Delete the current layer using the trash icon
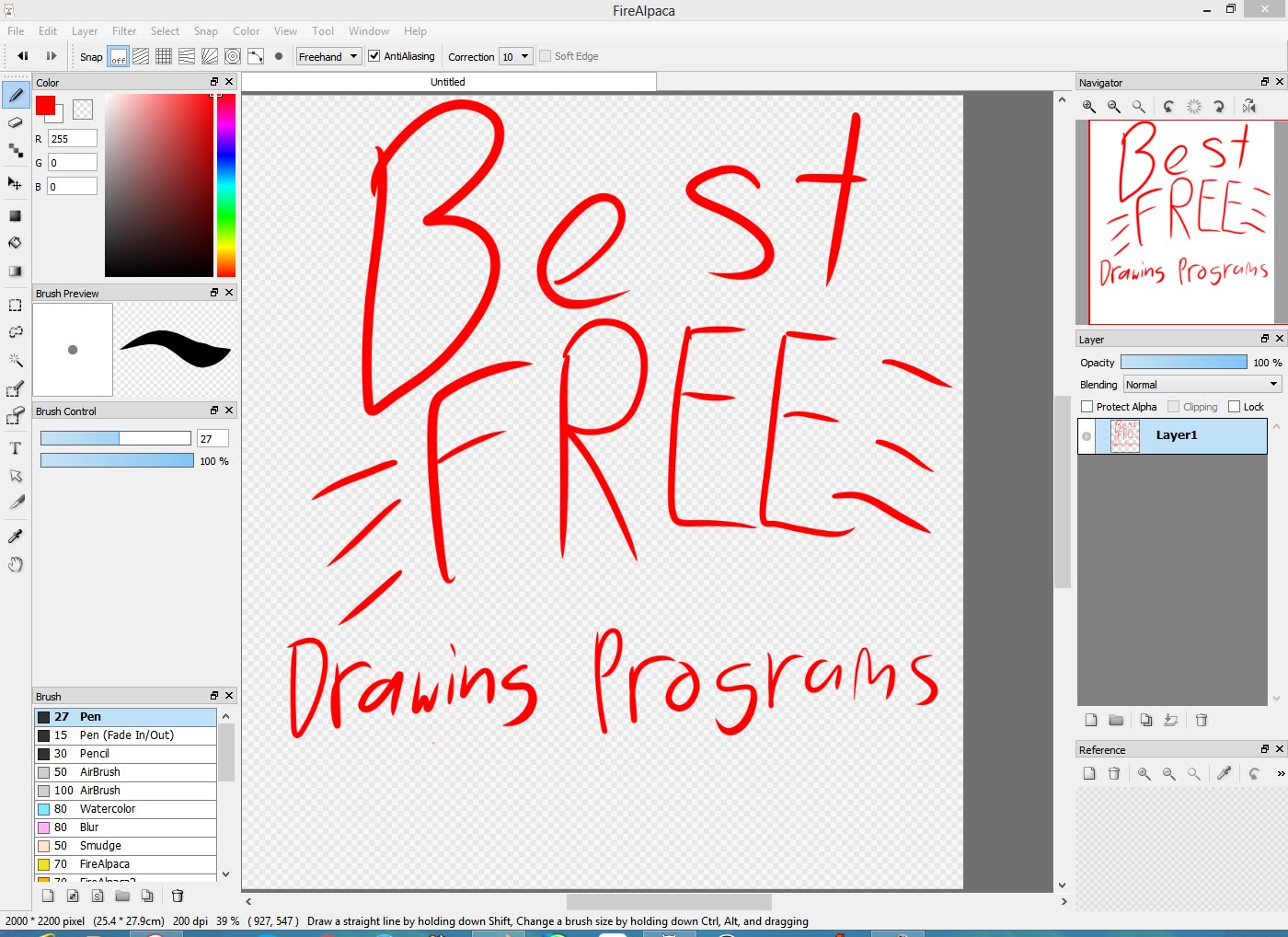Screen dimensions: 1288x937 click(1202, 721)
